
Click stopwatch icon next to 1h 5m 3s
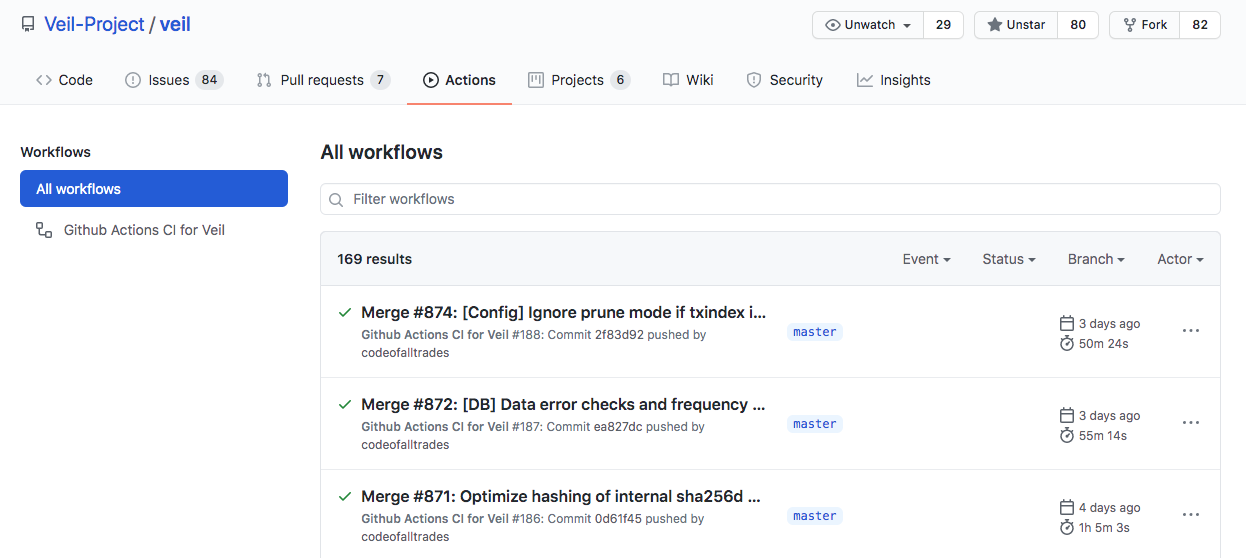coord(1066,527)
